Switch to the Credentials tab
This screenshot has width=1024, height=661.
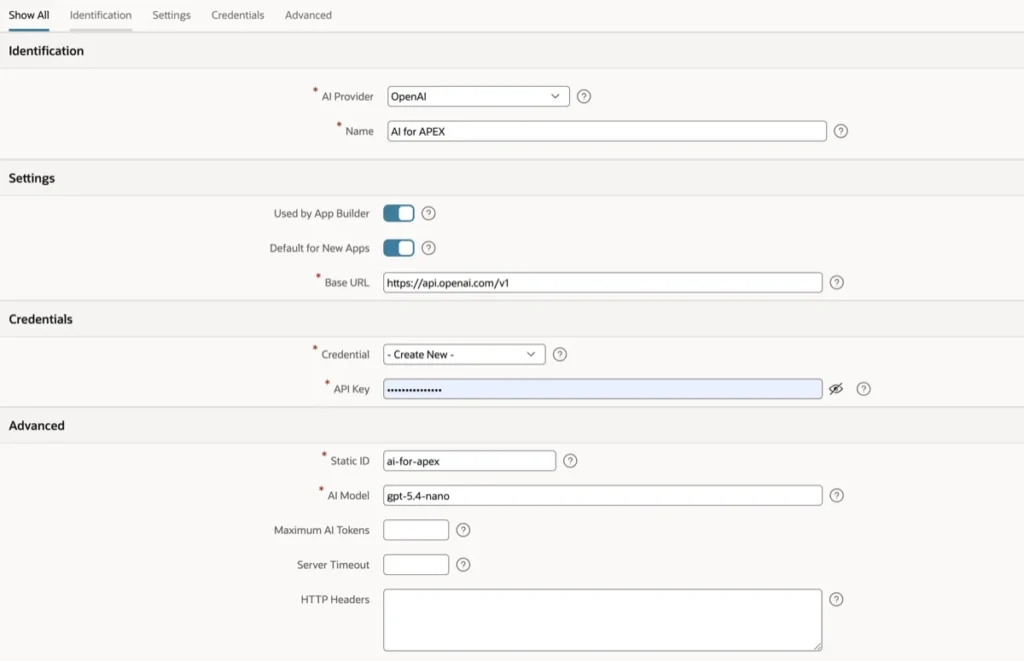pos(238,15)
